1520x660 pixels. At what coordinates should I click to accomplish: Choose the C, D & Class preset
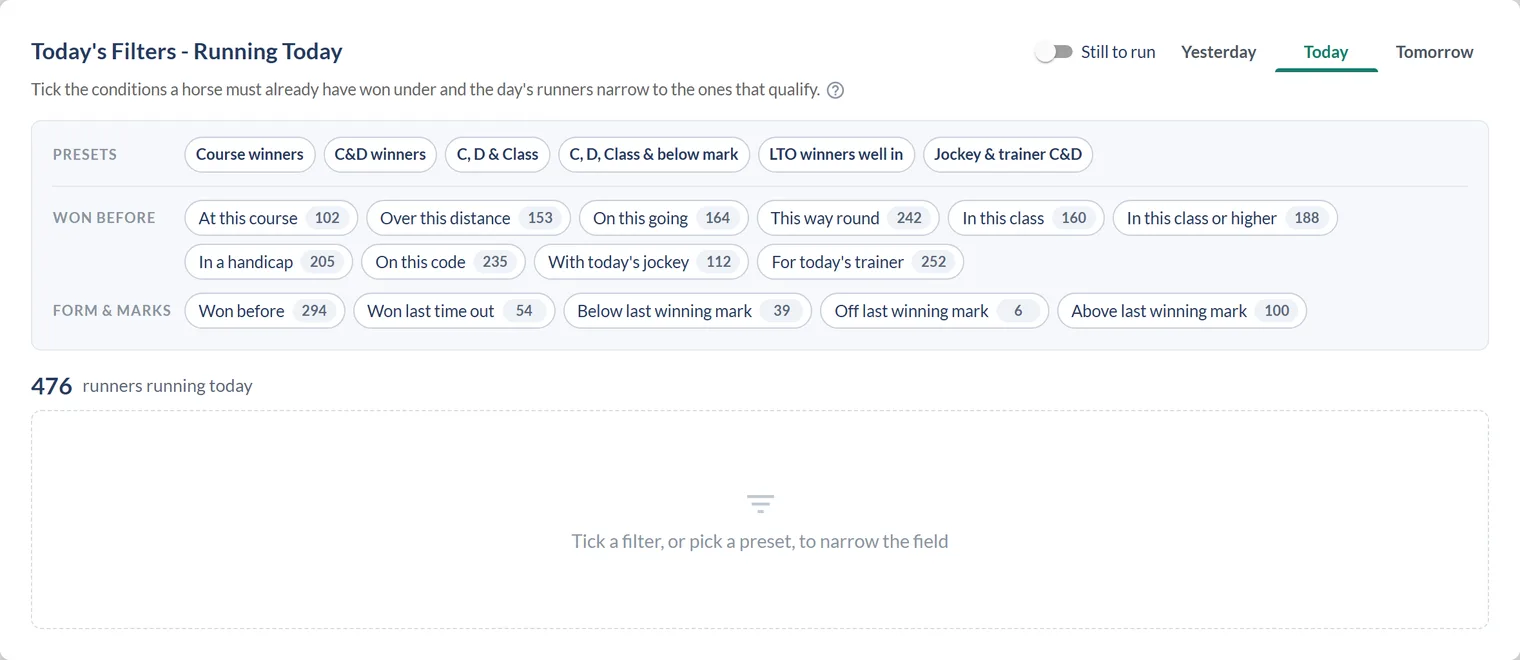point(497,154)
